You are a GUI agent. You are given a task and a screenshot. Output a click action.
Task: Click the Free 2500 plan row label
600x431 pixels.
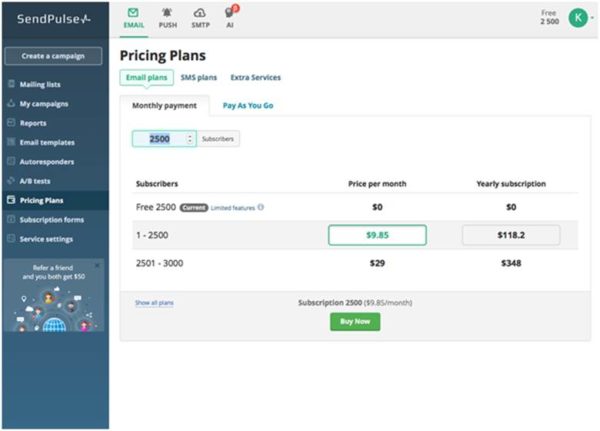(156, 207)
